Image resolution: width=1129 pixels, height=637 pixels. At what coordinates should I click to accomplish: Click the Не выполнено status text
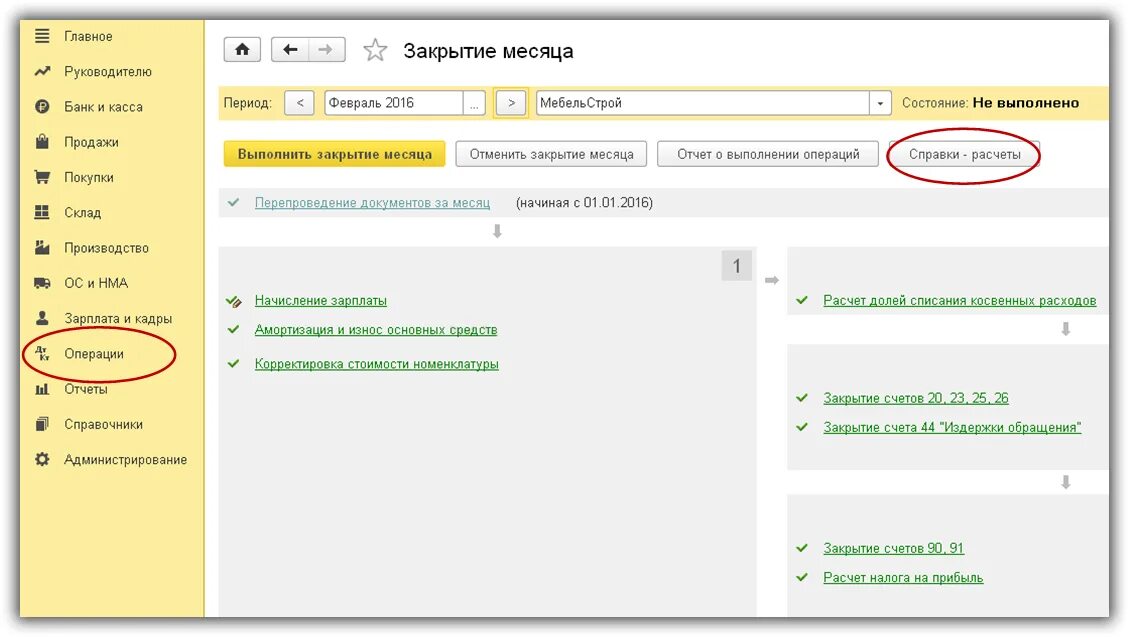pos(1025,103)
